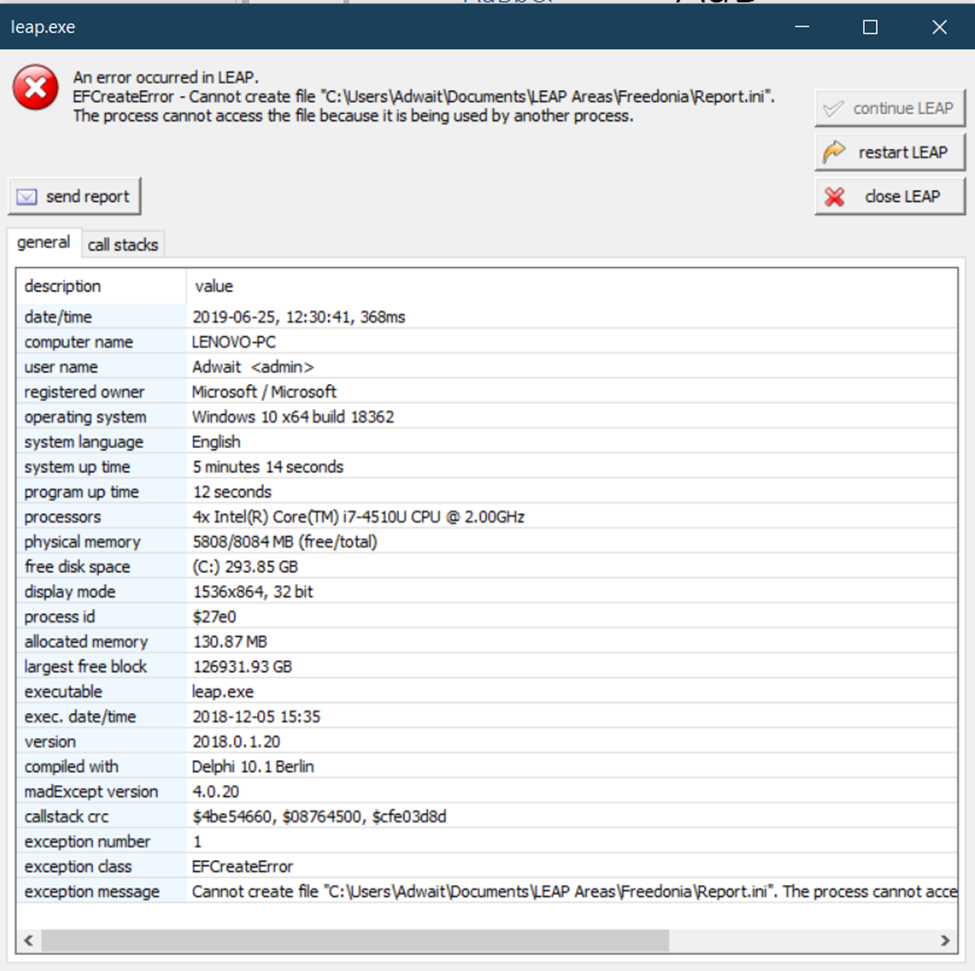
Task: Click the horizontal scrollbar right arrow
Action: click(945, 941)
